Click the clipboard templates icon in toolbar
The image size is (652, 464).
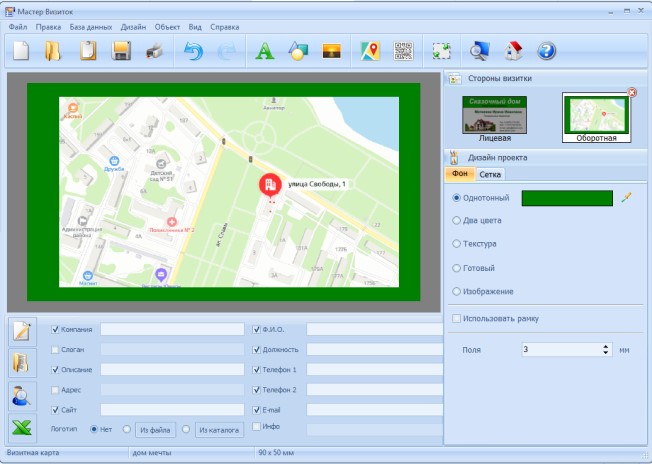(x=88, y=51)
